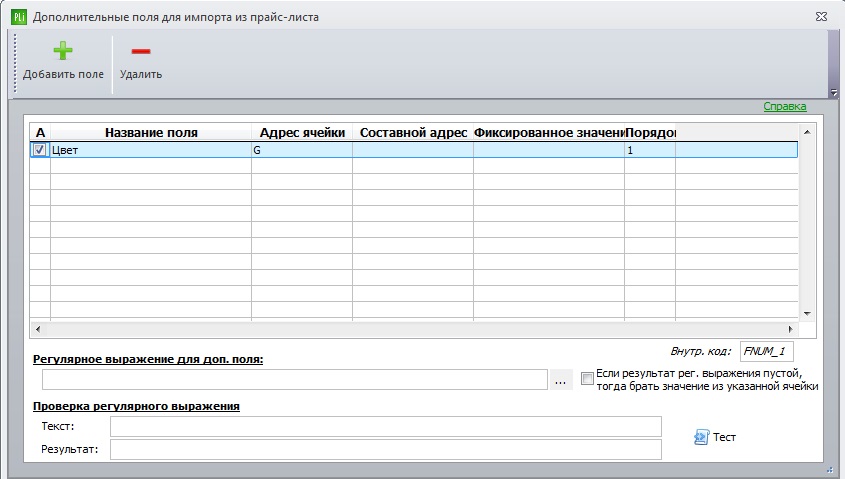Click the Результат output field
The image size is (845, 479).
click(x=386, y=449)
